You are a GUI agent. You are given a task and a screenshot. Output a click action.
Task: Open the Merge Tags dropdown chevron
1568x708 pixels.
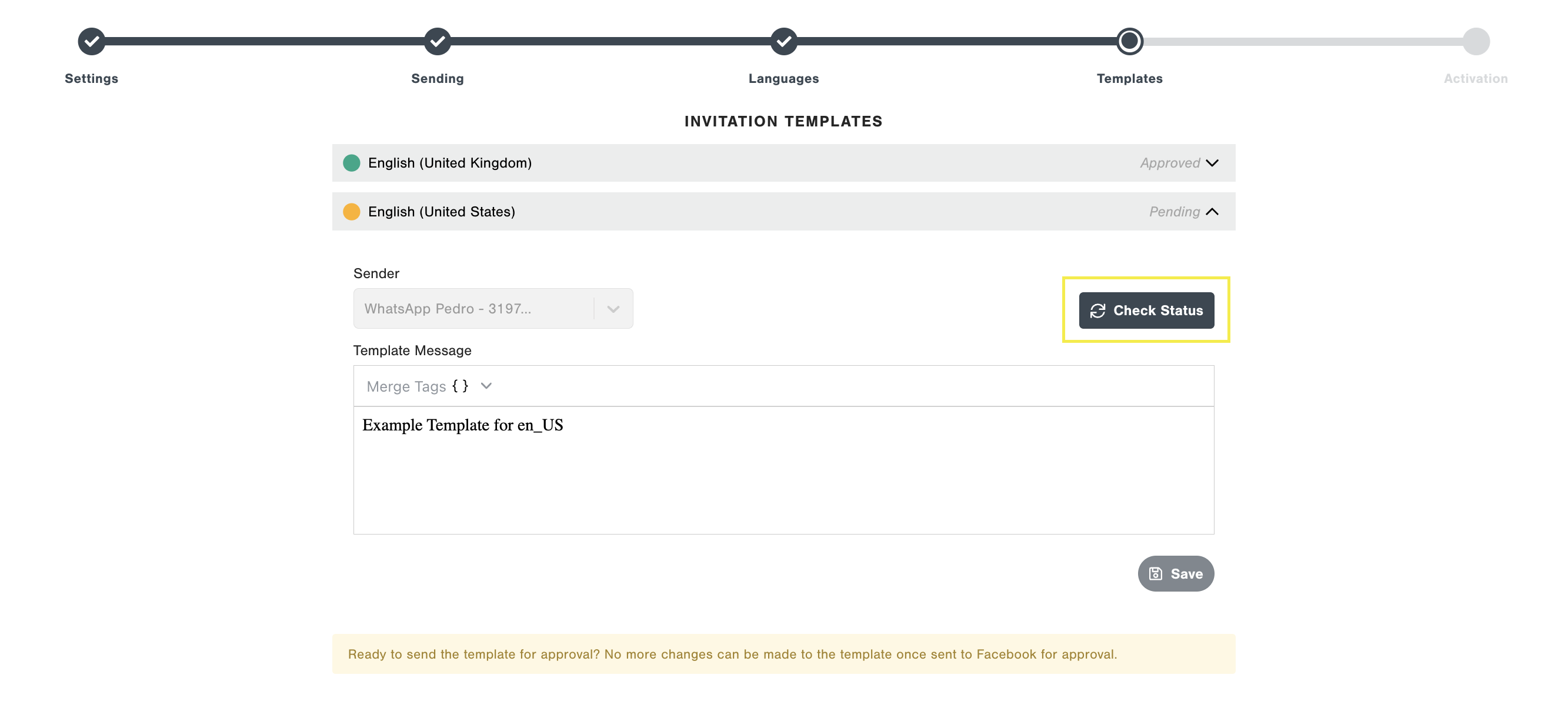[x=486, y=386]
